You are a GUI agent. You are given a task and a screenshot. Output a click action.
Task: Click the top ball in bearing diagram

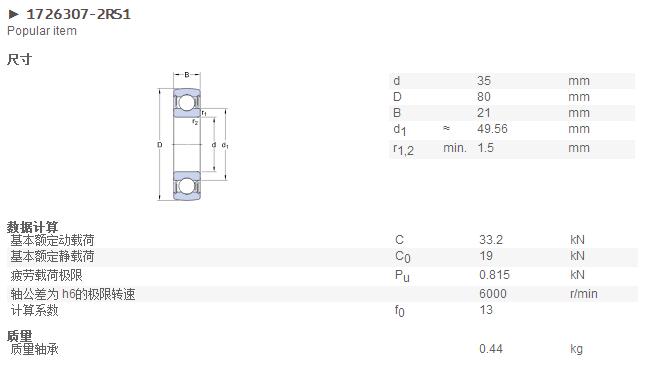186,103
